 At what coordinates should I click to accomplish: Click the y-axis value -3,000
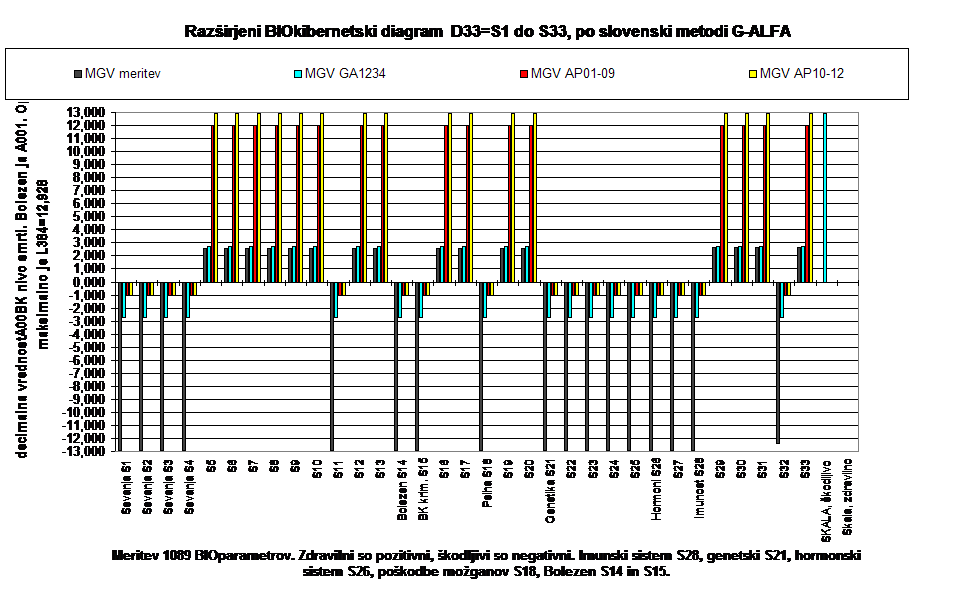pos(87,321)
